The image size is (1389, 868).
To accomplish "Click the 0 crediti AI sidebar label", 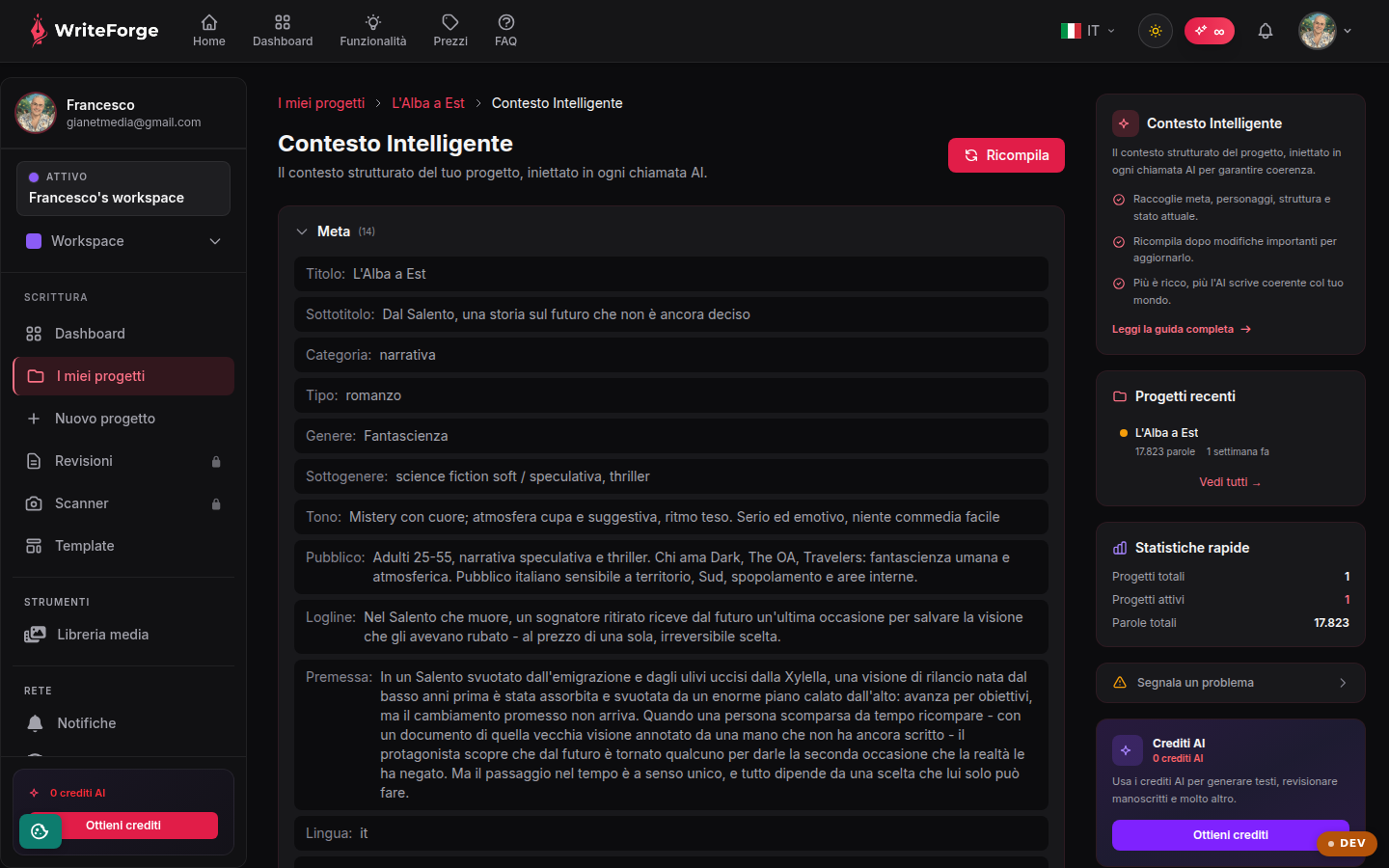I will (x=77, y=793).
